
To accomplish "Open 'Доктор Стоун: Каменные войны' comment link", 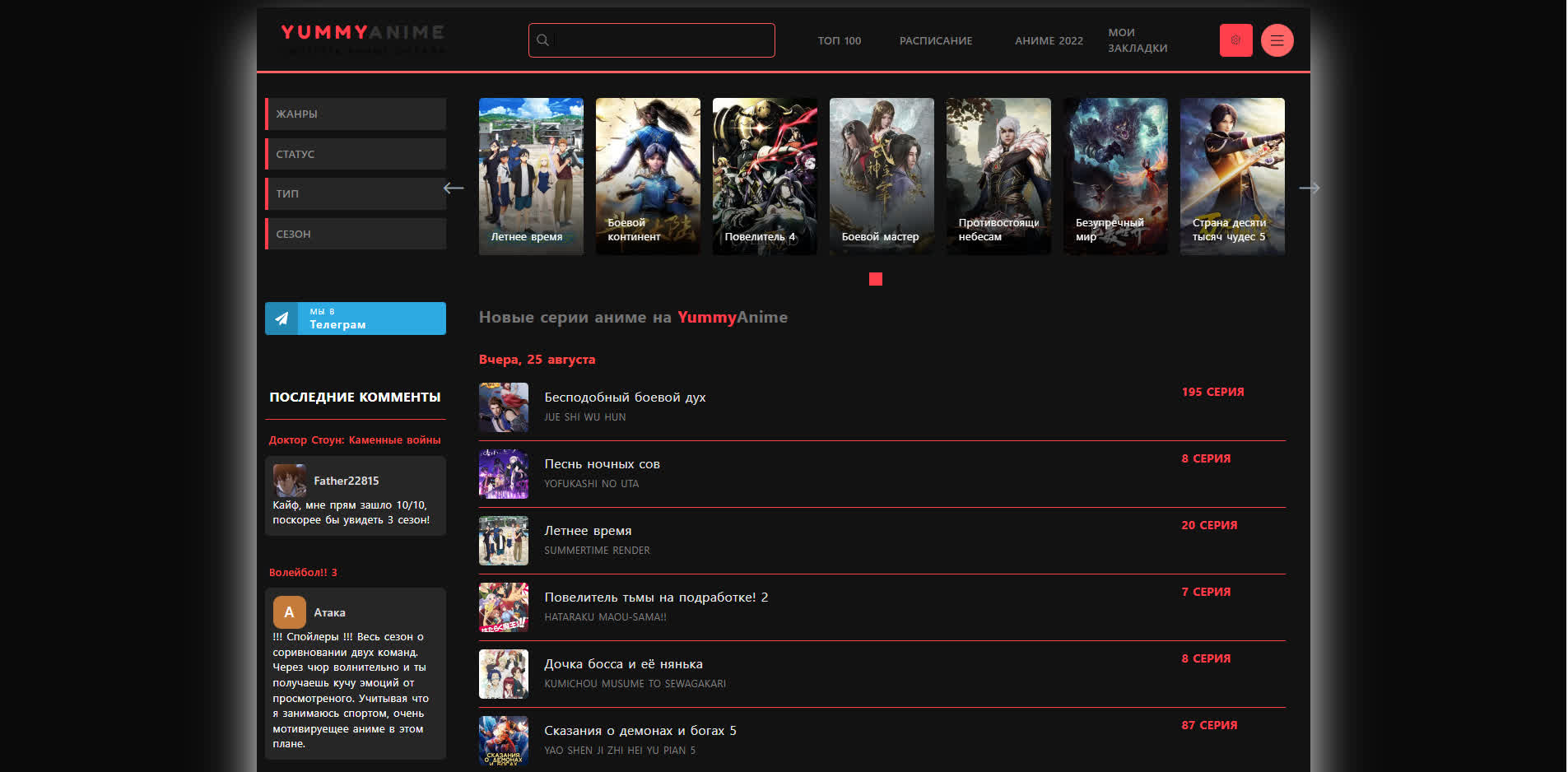I will pos(355,439).
